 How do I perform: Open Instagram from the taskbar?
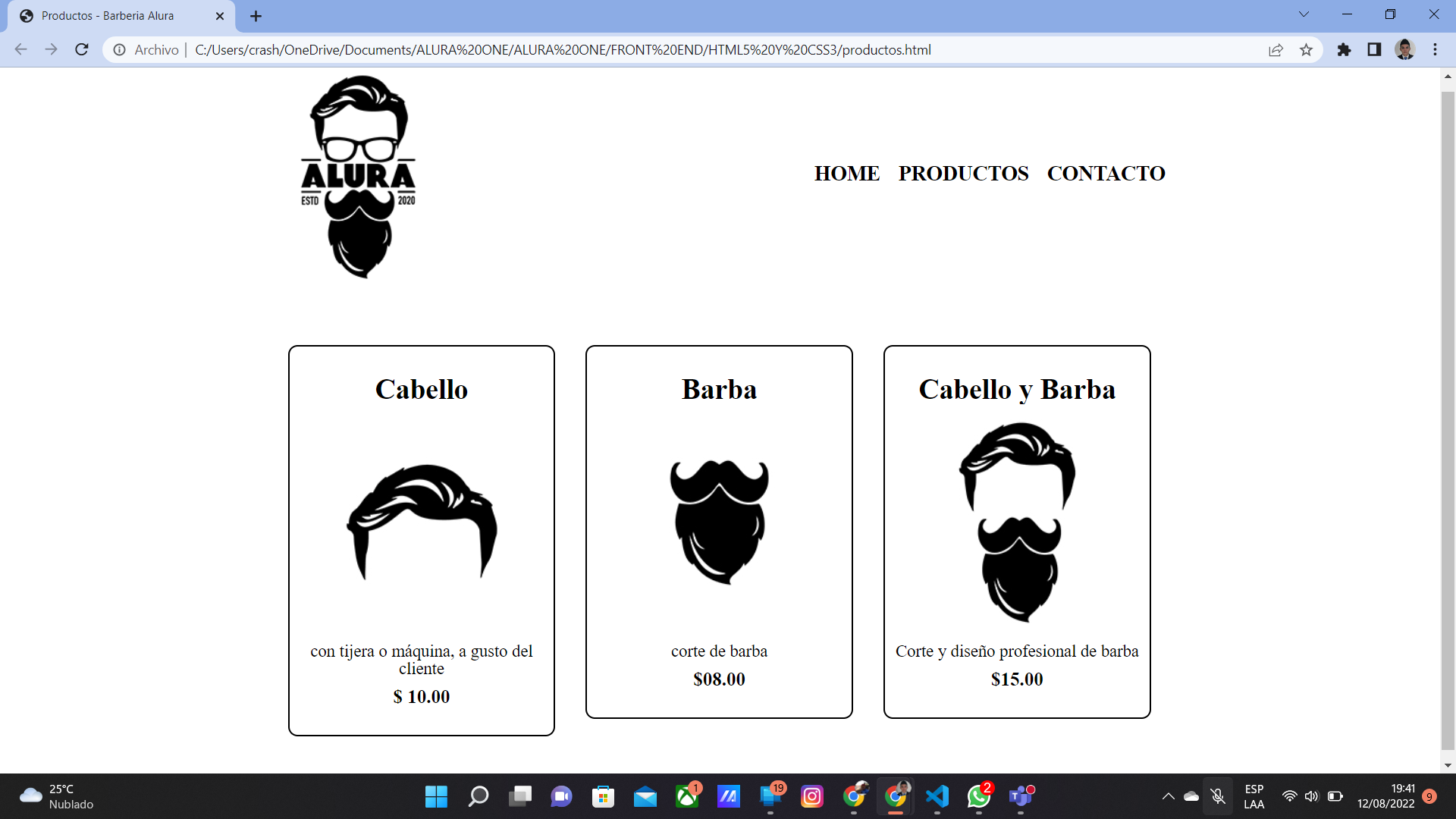click(812, 796)
